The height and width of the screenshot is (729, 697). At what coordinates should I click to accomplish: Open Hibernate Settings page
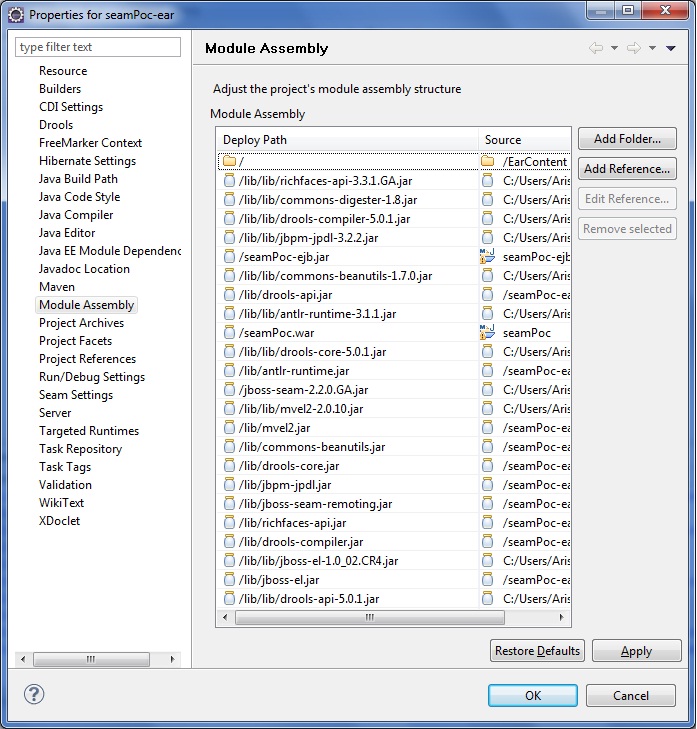click(x=87, y=161)
